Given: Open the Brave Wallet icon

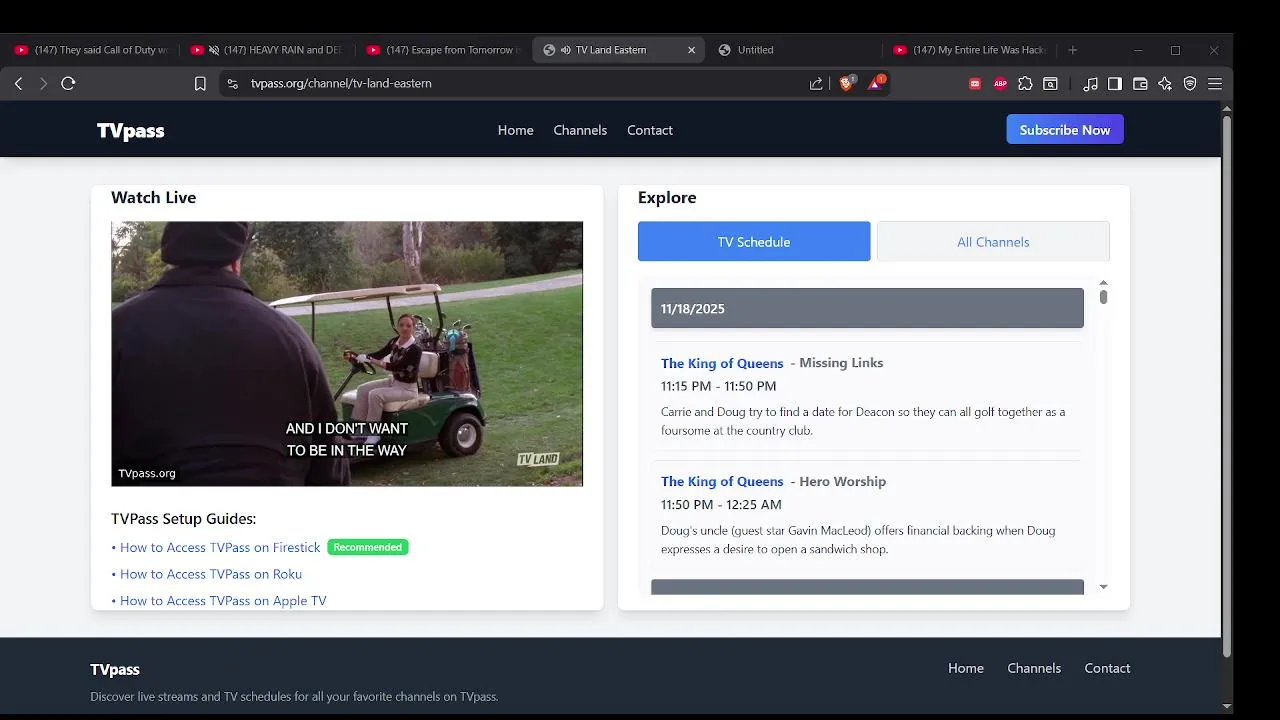Looking at the screenshot, I should tap(1140, 84).
